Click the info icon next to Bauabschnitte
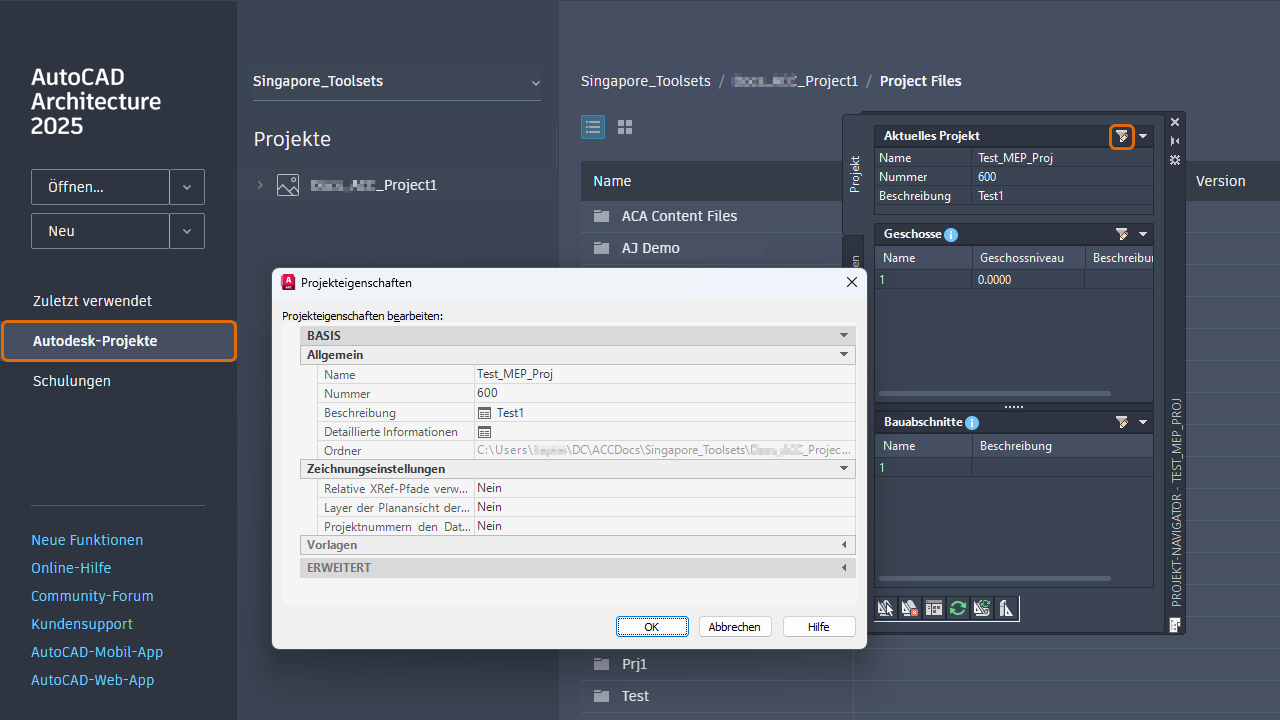The width and height of the screenshot is (1280, 720). coord(972,423)
